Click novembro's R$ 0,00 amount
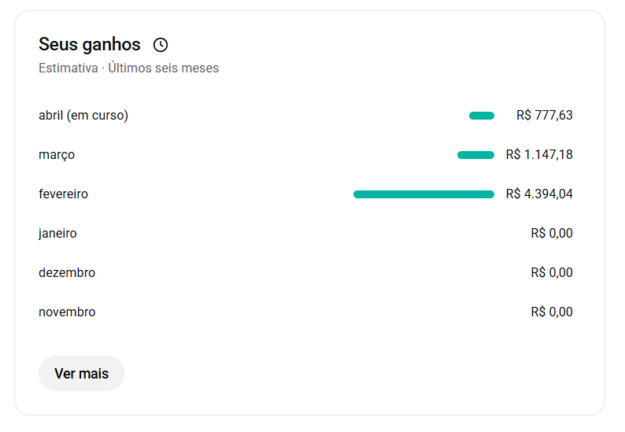This screenshot has height=432, width=625. click(551, 312)
